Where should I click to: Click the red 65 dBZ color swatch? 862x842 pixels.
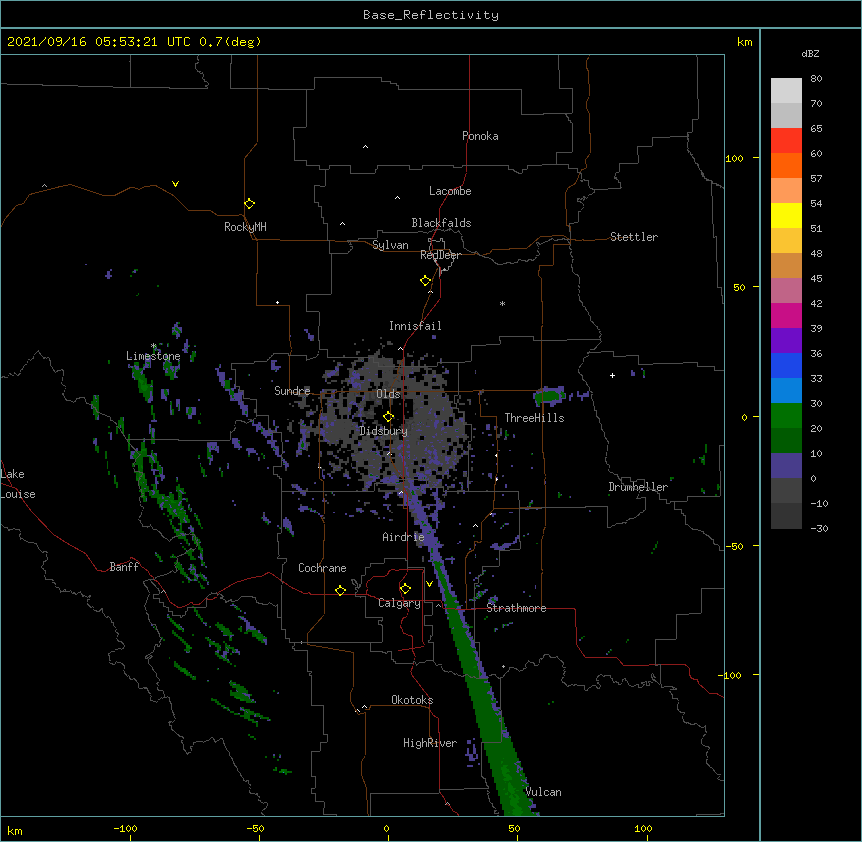tap(786, 140)
